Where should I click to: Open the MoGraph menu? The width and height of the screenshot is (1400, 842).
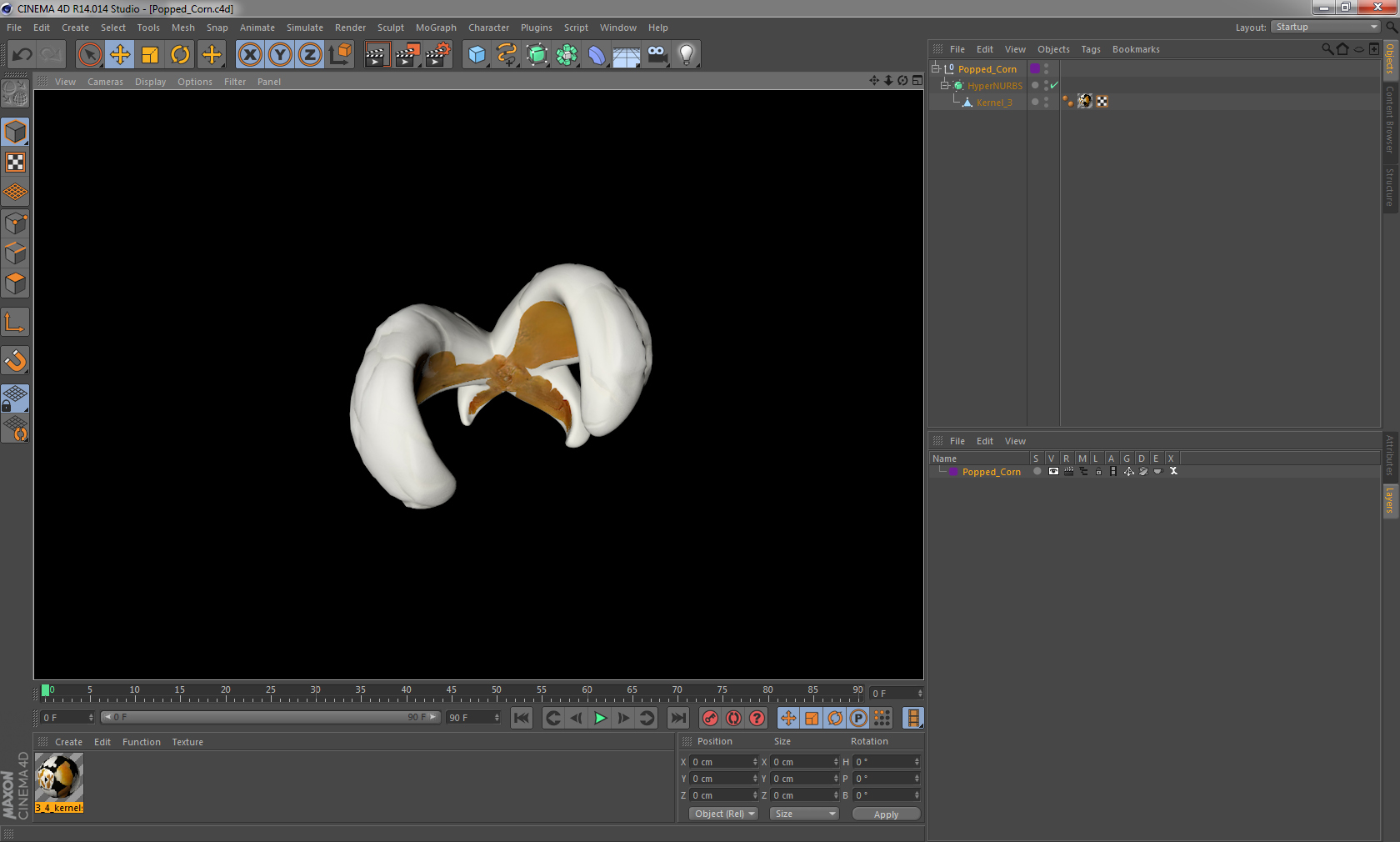pos(436,28)
